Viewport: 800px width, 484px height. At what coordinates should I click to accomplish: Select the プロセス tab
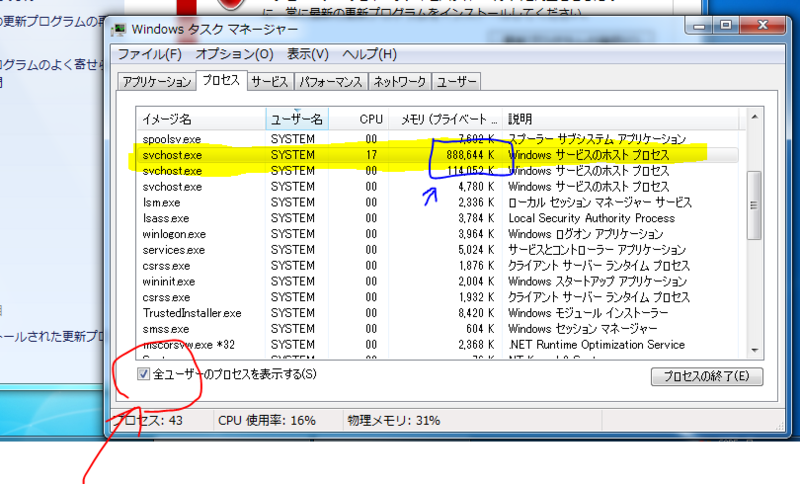221,80
